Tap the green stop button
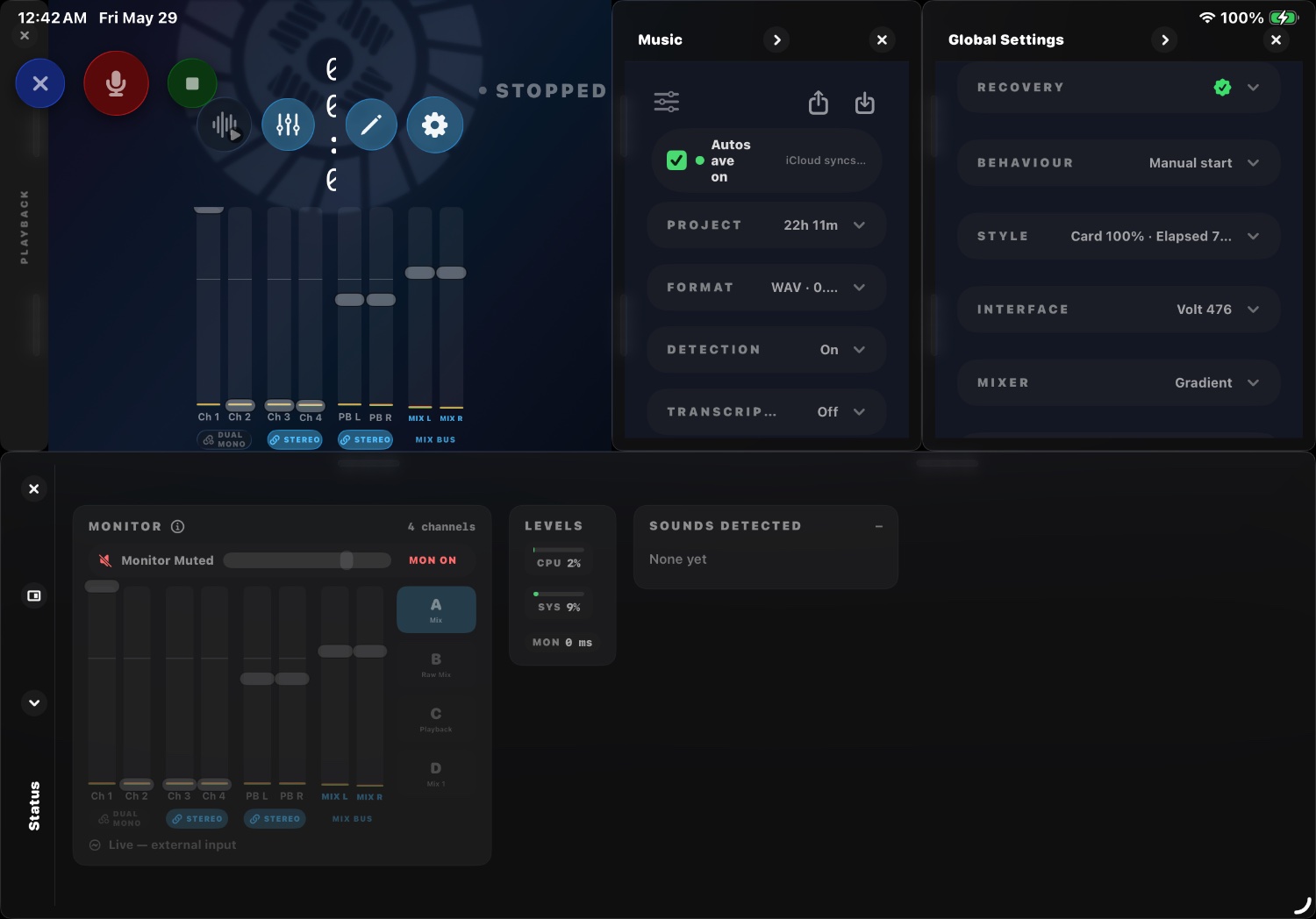 tap(192, 83)
